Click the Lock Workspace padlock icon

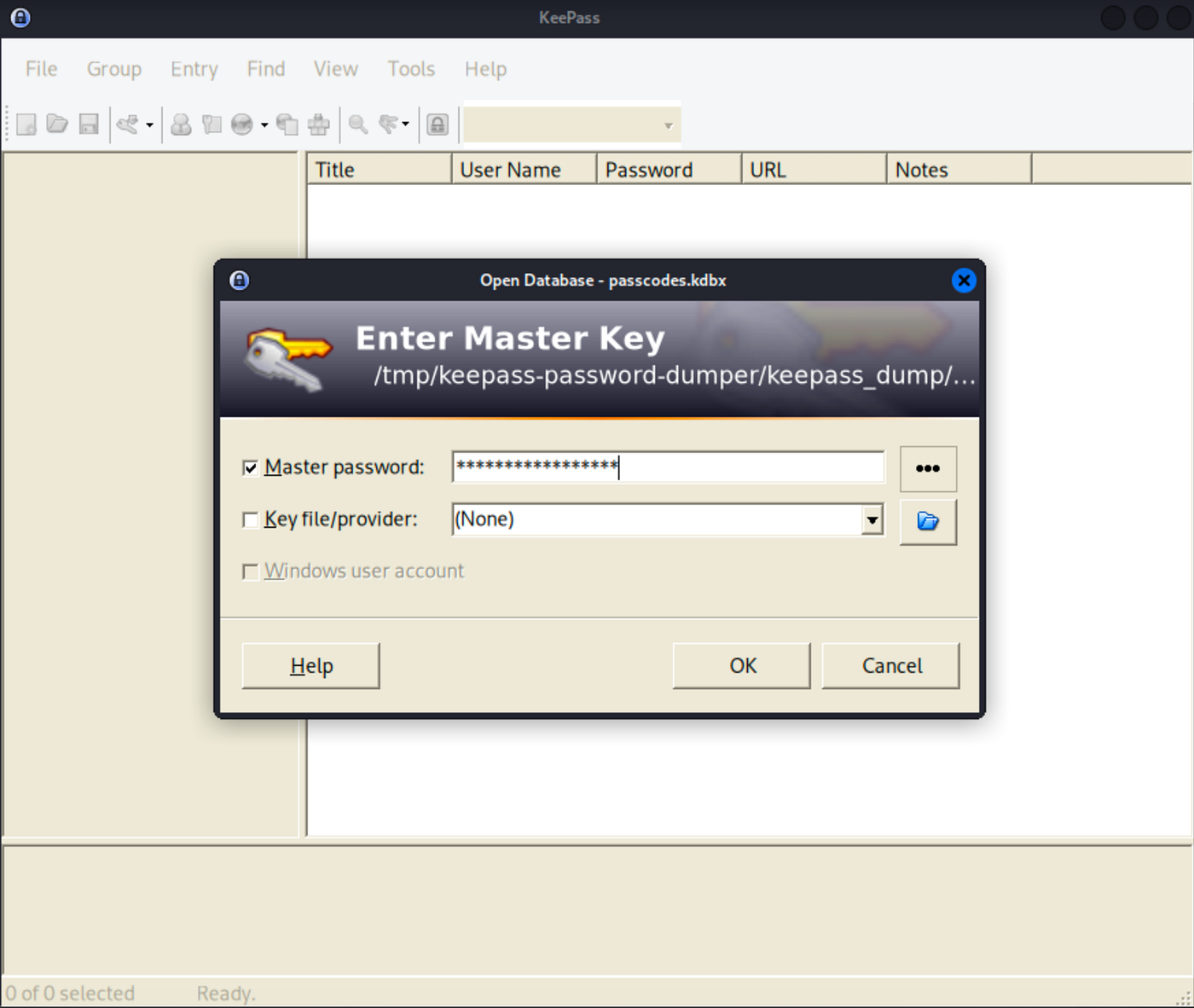click(438, 125)
